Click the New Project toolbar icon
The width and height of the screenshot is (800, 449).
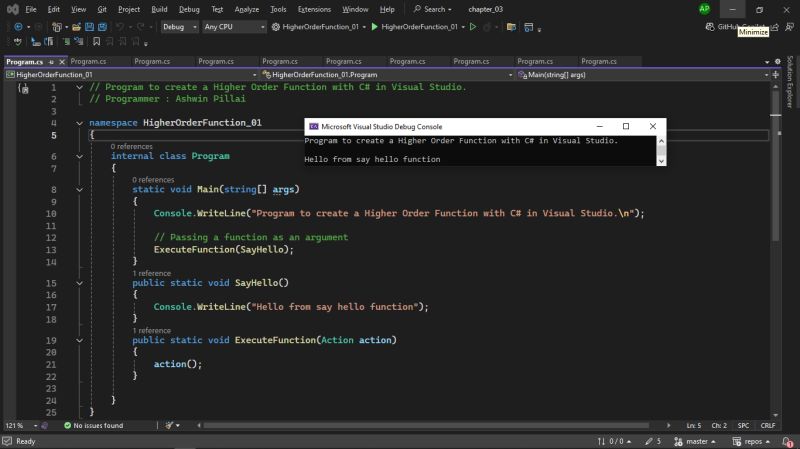click(x=57, y=27)
